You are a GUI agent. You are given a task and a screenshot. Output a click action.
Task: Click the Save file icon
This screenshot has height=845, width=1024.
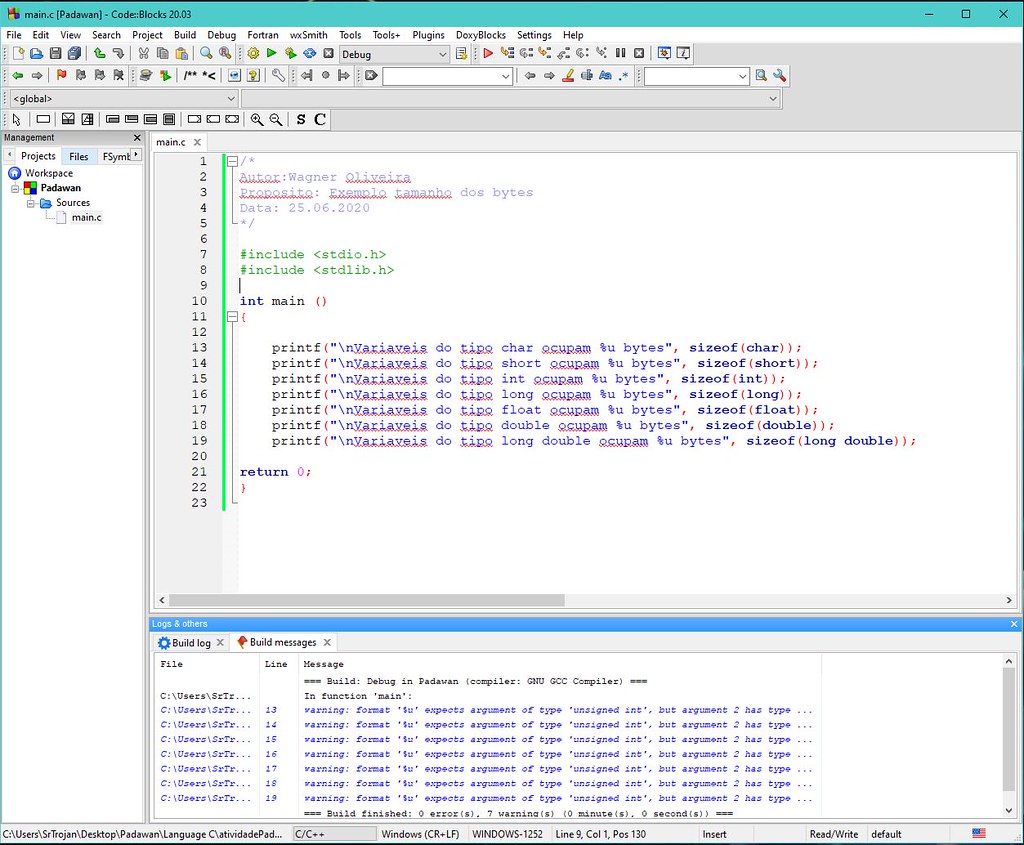(55, 54)
